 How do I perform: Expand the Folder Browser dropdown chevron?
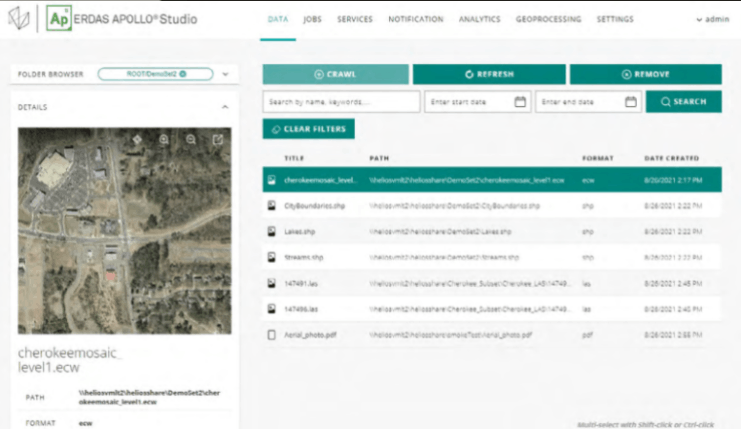[225, 74]
